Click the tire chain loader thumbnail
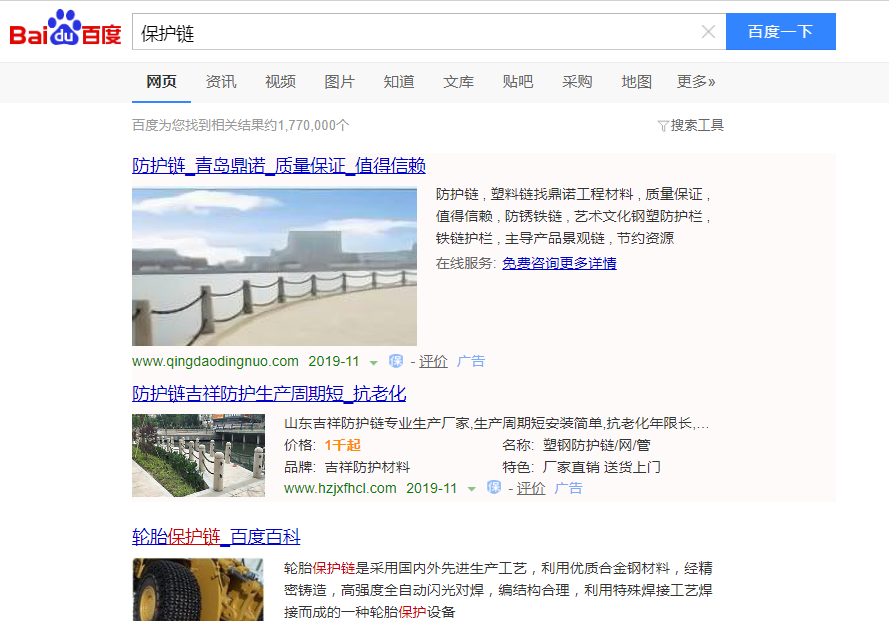Image resolution: width=889 pixels, height=621 pixels. pos(198,590)
